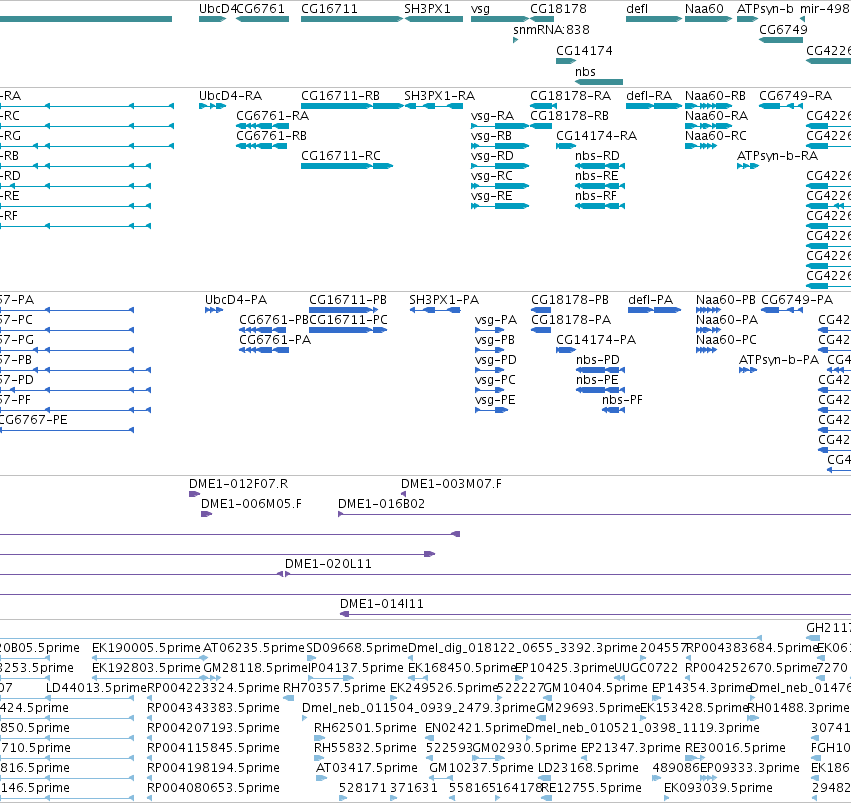Click transcript CG6749-RA label
Viewport: 851px width, 803px height.
point(796,95)
